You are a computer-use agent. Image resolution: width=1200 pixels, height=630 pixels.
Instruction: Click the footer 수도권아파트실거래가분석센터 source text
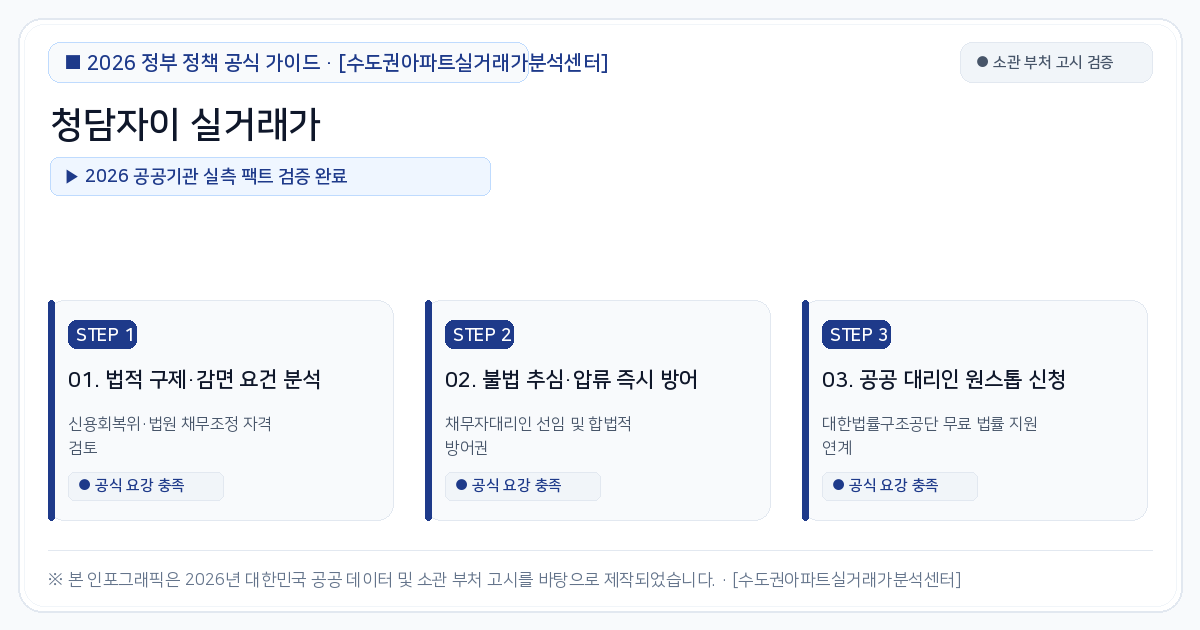coord(847,579)
